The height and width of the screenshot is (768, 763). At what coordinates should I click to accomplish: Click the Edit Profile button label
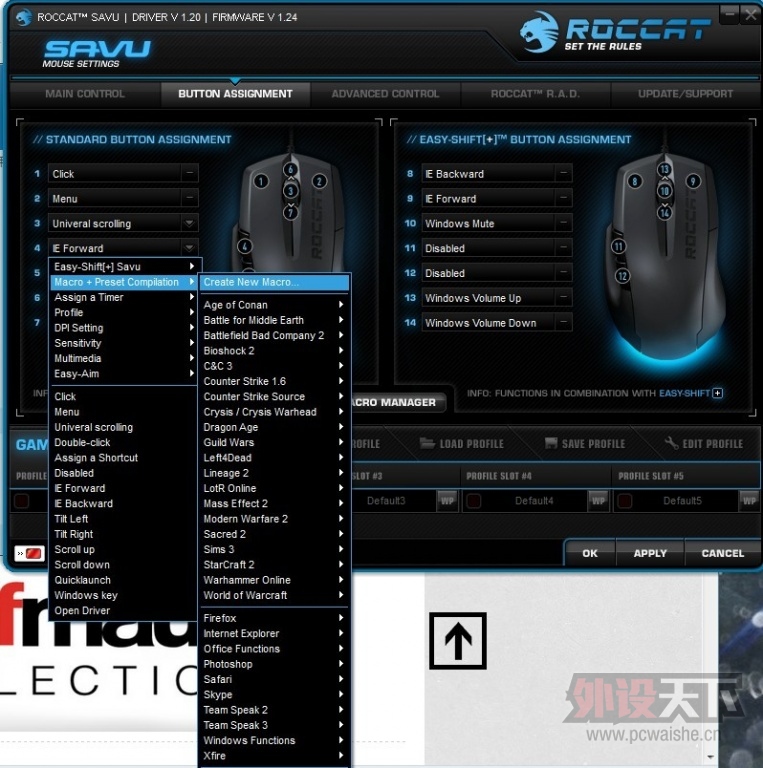point(713,444)
